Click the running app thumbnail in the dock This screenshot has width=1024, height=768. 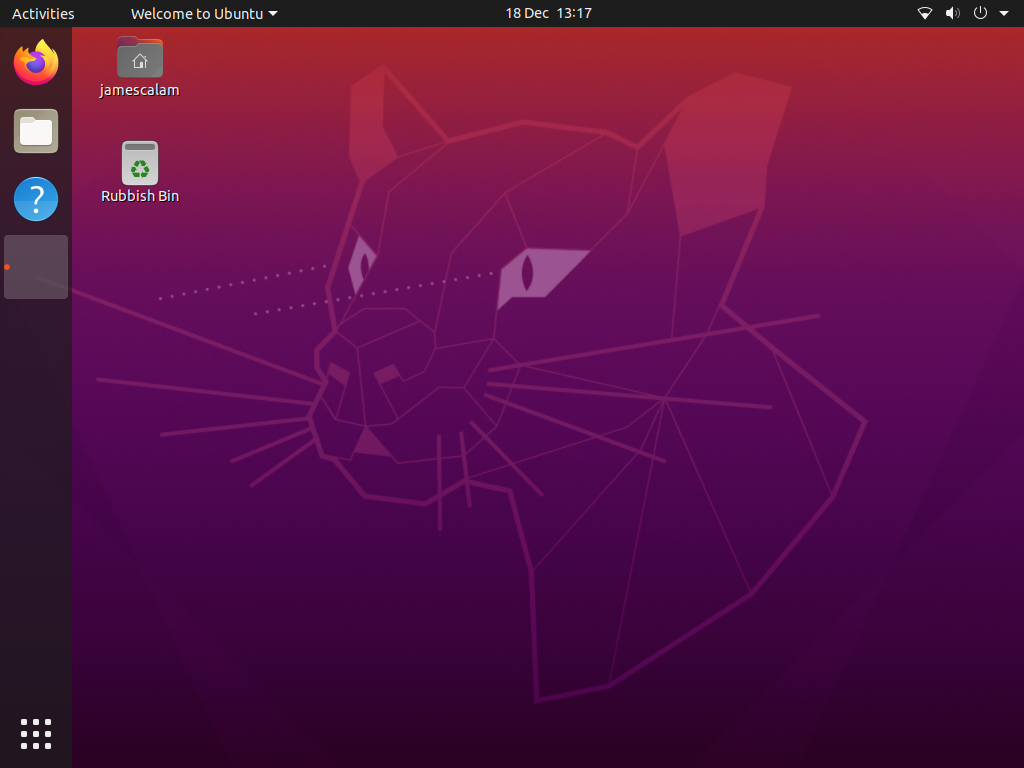pyautogui.click(x=36, y=267)
